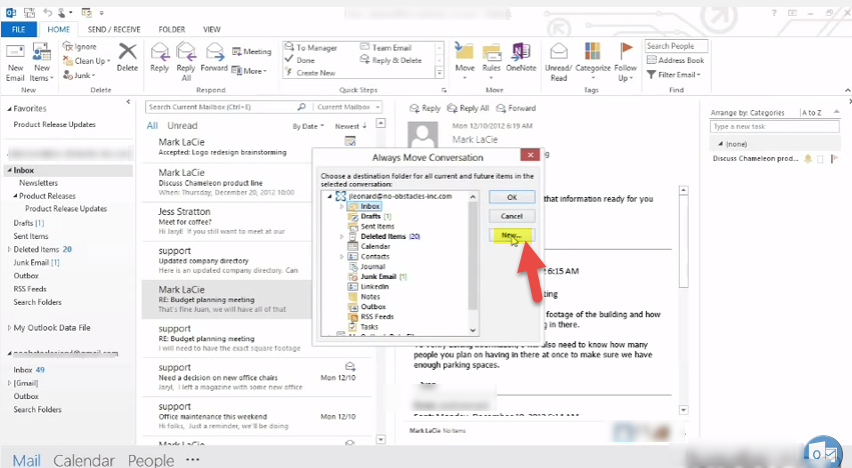Open the Move folder menu
The height and width of the screenshot is (468, 852).
pyautogui.click(x=465, y=62)
